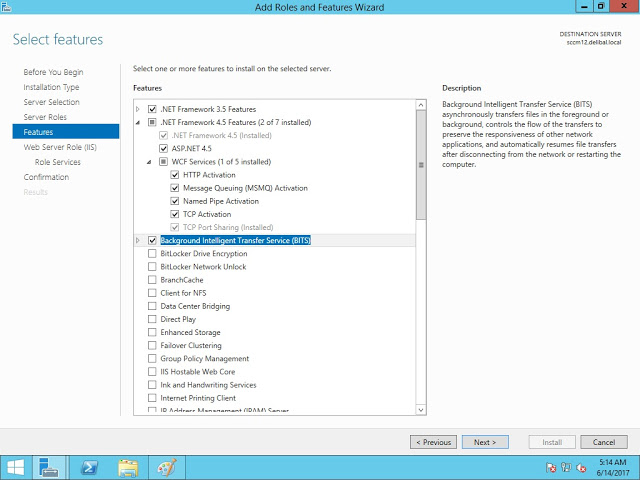Collapse the WCF Services tree node
This screenshot has height=480, width=640.
click(x=150, y=162)
